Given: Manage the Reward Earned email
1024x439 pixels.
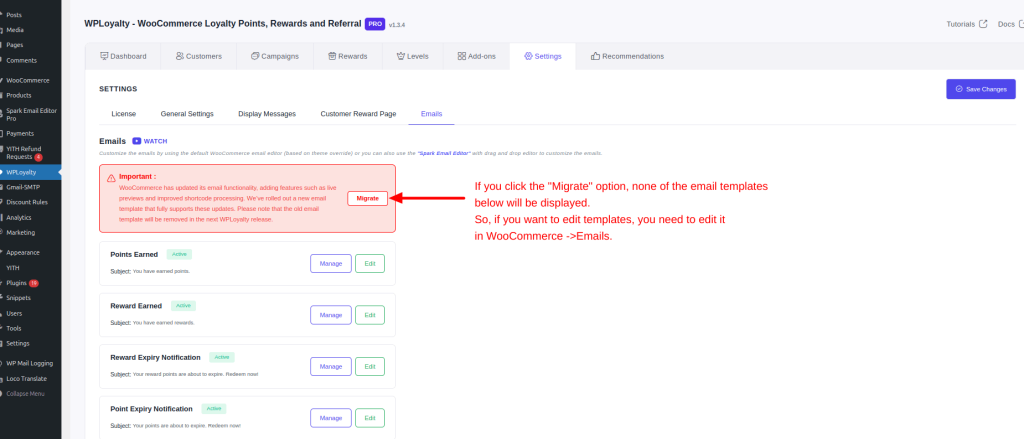Looking at the screenshot, I should click(x=330, y=315).
